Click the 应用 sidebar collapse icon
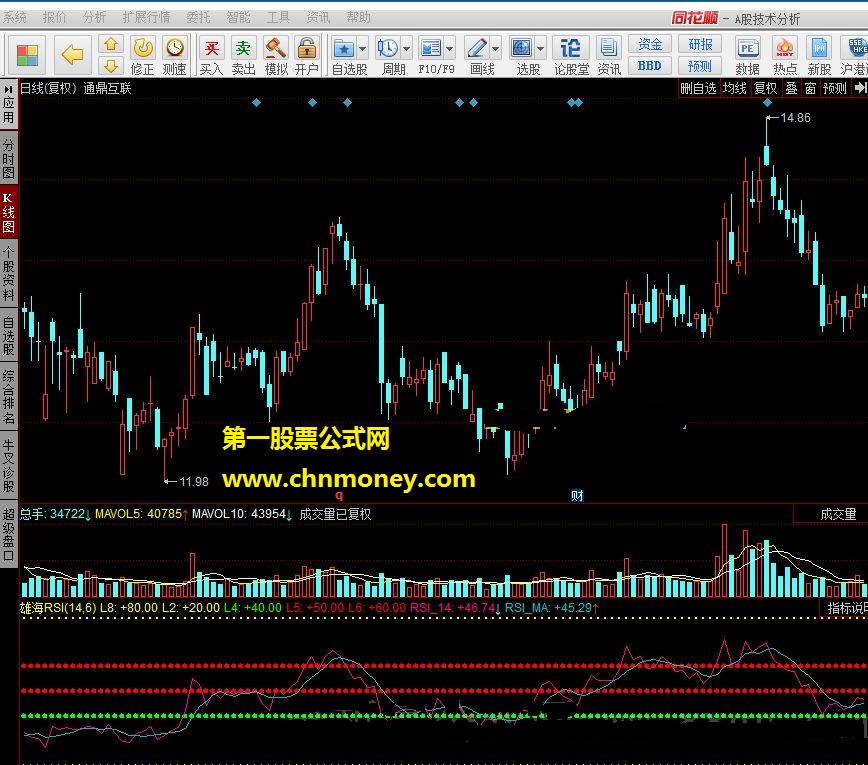This screenshot has height=765, width=868. (8, 89)
